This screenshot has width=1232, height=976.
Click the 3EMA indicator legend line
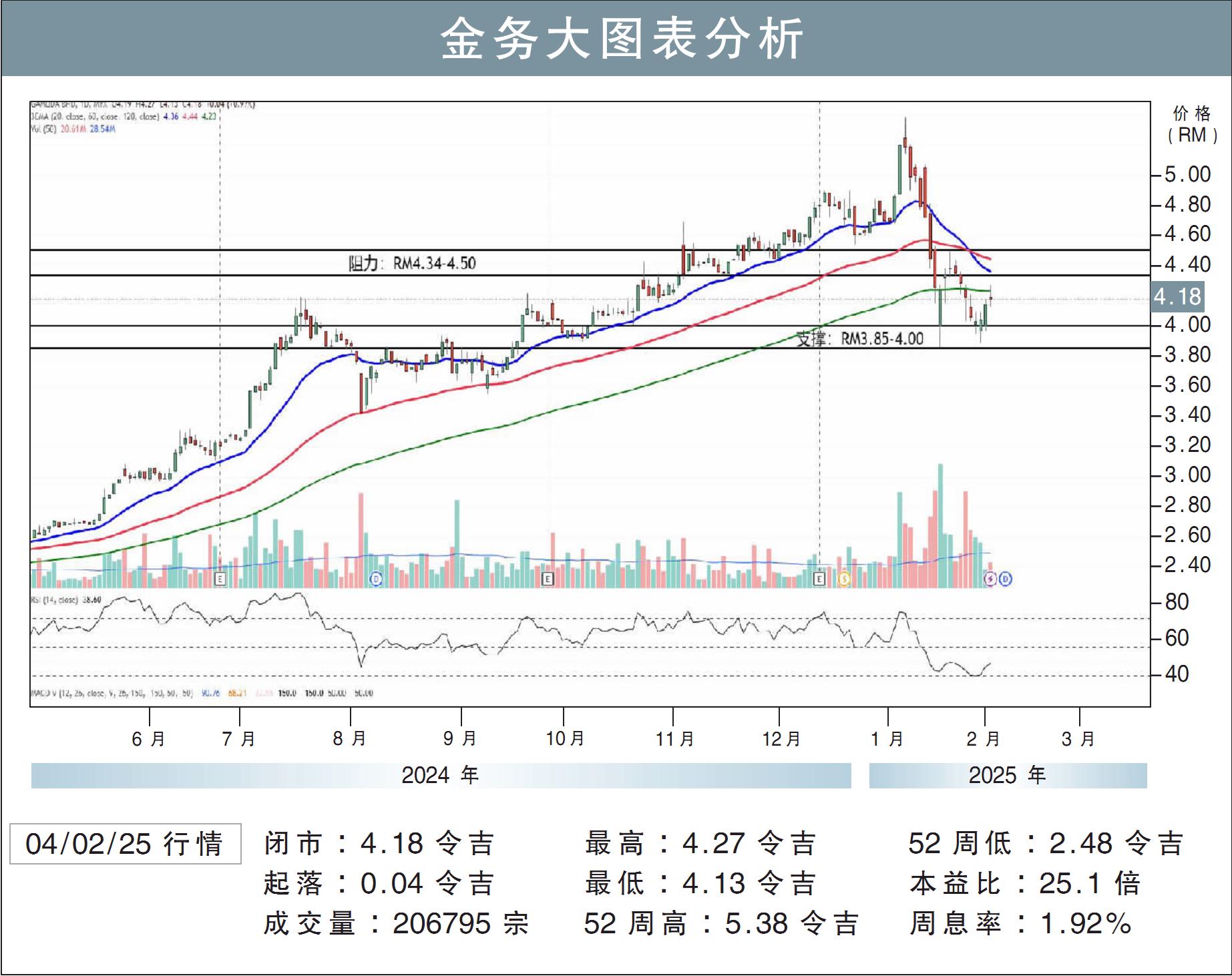124,116
